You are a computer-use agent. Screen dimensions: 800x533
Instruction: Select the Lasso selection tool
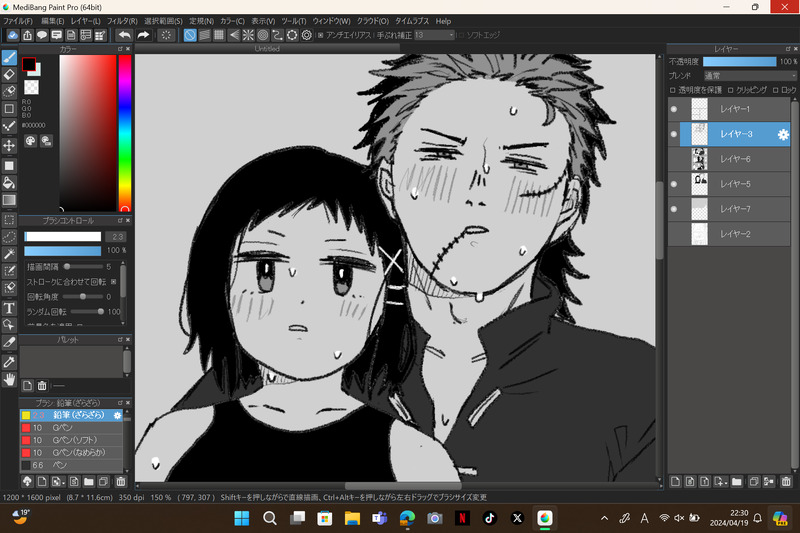(9, 237)
